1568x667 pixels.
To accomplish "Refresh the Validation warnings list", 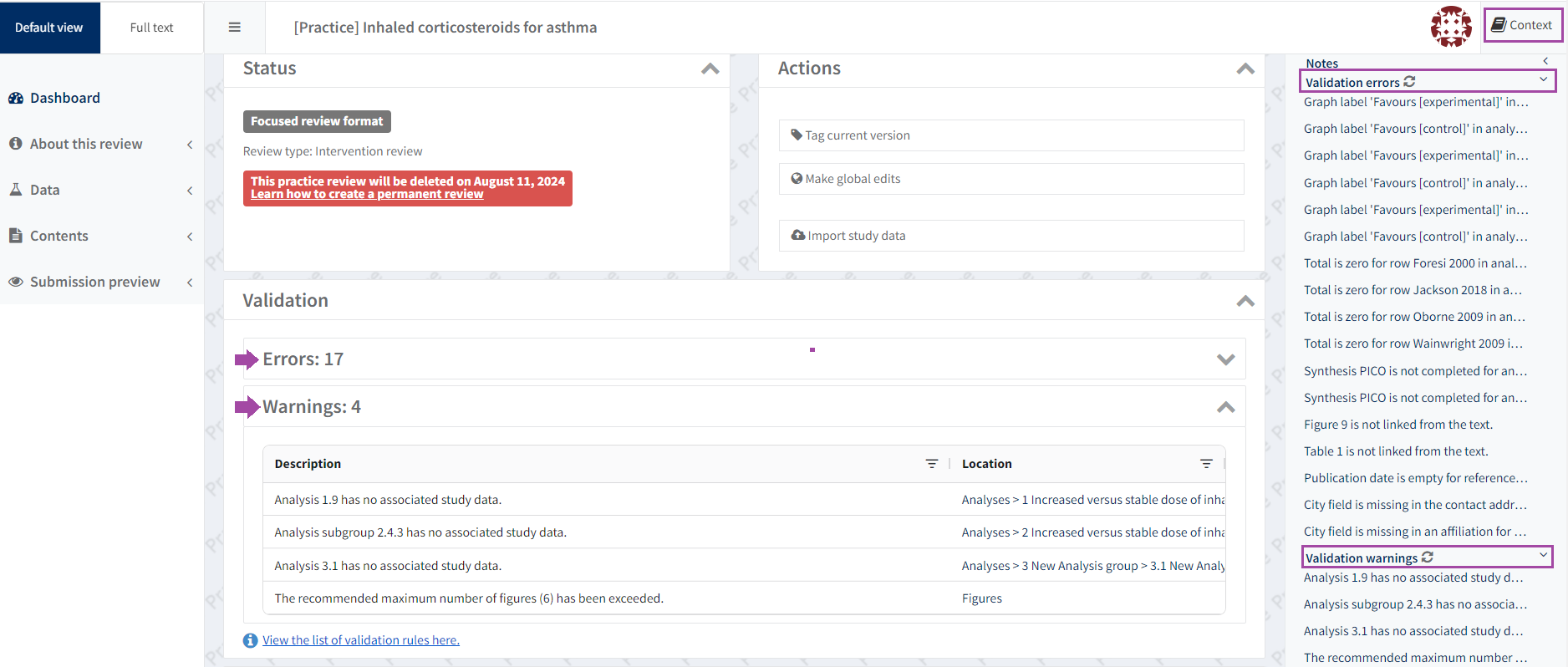I will click(x=1428, y=558).
